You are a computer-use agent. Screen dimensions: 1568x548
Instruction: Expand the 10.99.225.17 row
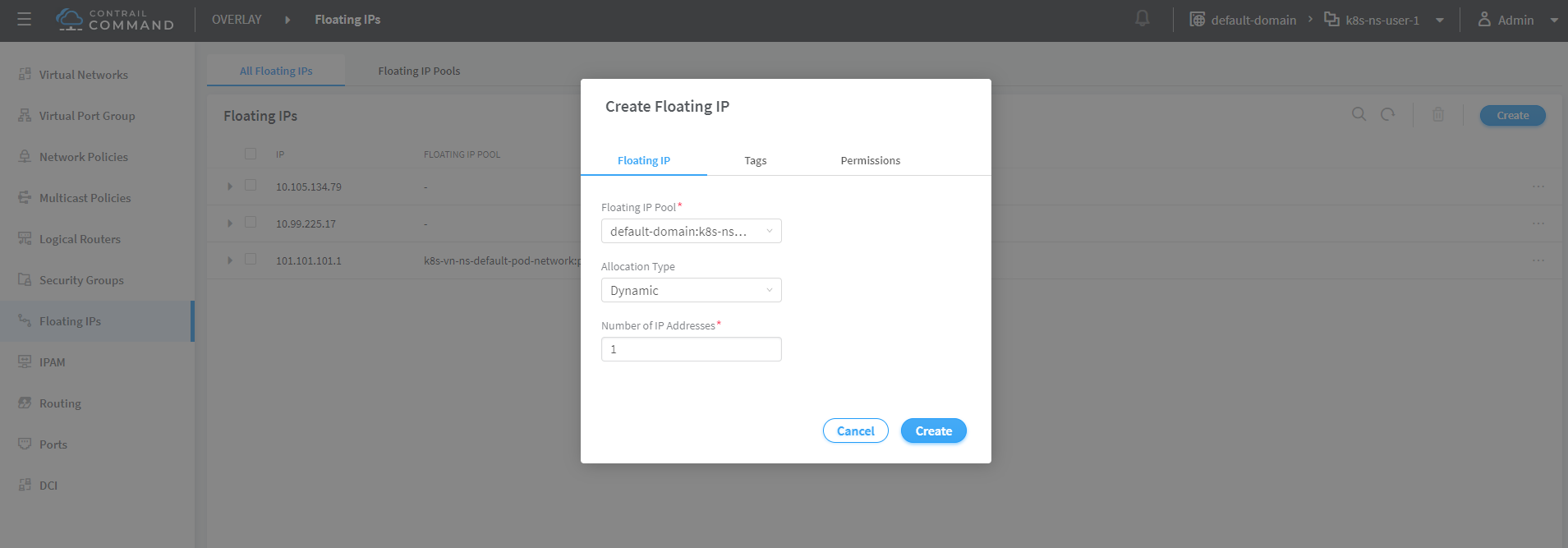pyautogui.click(x=230, y=223)
